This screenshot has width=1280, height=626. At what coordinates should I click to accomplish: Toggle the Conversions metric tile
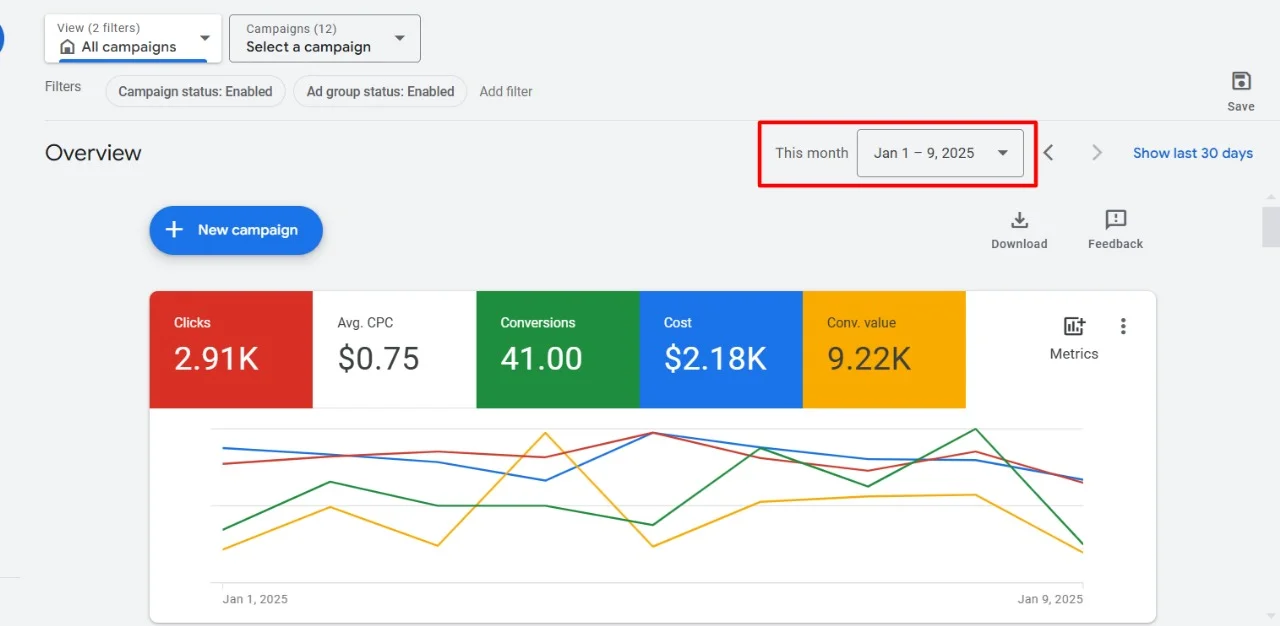(x=557, y=349)
